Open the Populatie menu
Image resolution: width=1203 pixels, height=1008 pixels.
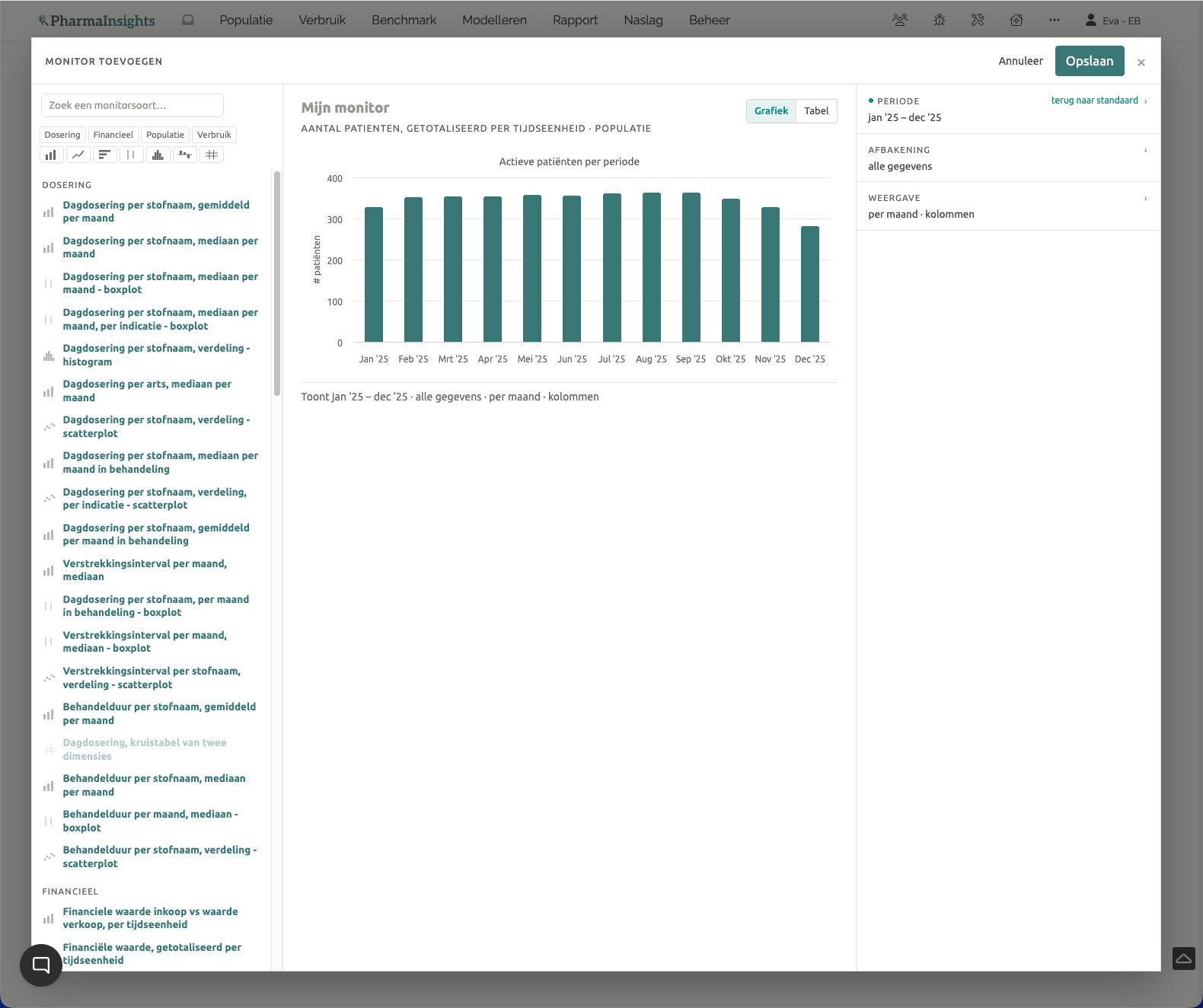tap(246, 21)
